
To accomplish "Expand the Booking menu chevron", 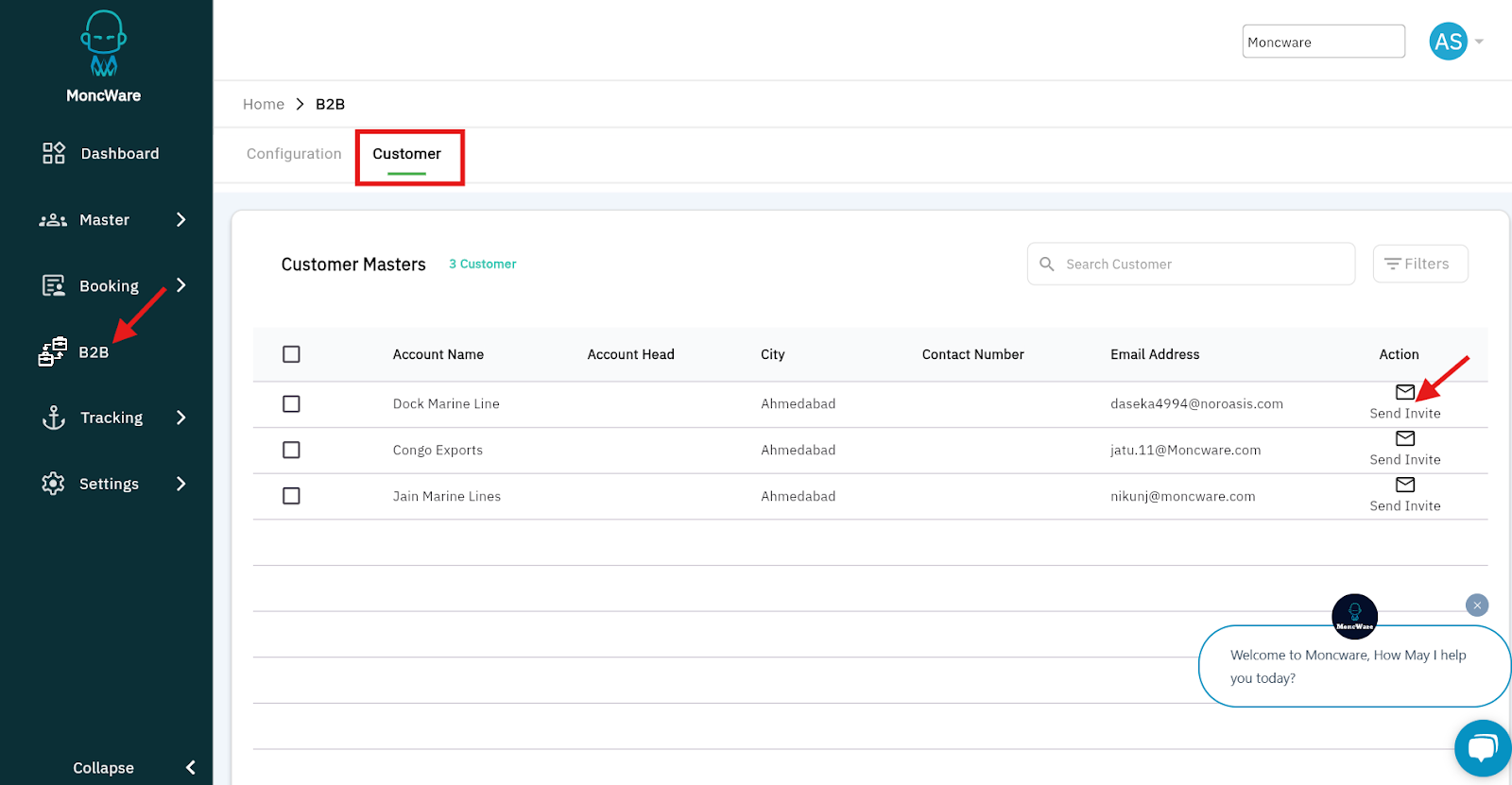I will click(x=180, y=285).
